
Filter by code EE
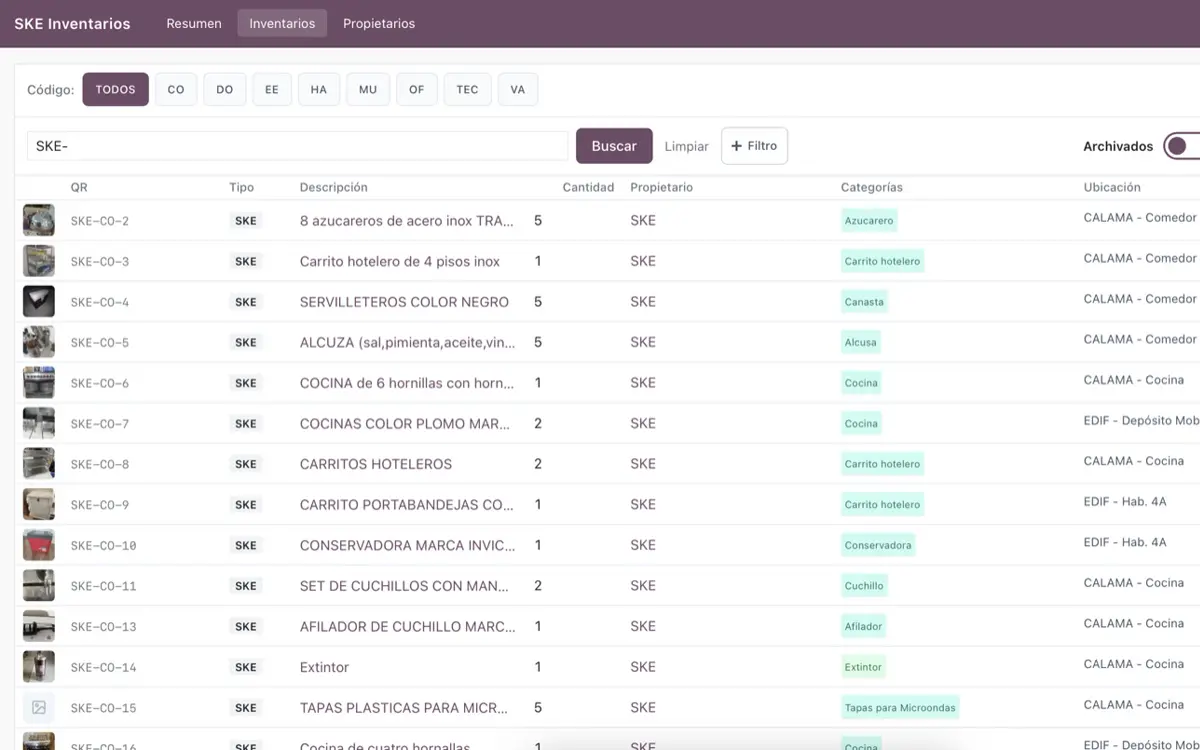point(272,89)
